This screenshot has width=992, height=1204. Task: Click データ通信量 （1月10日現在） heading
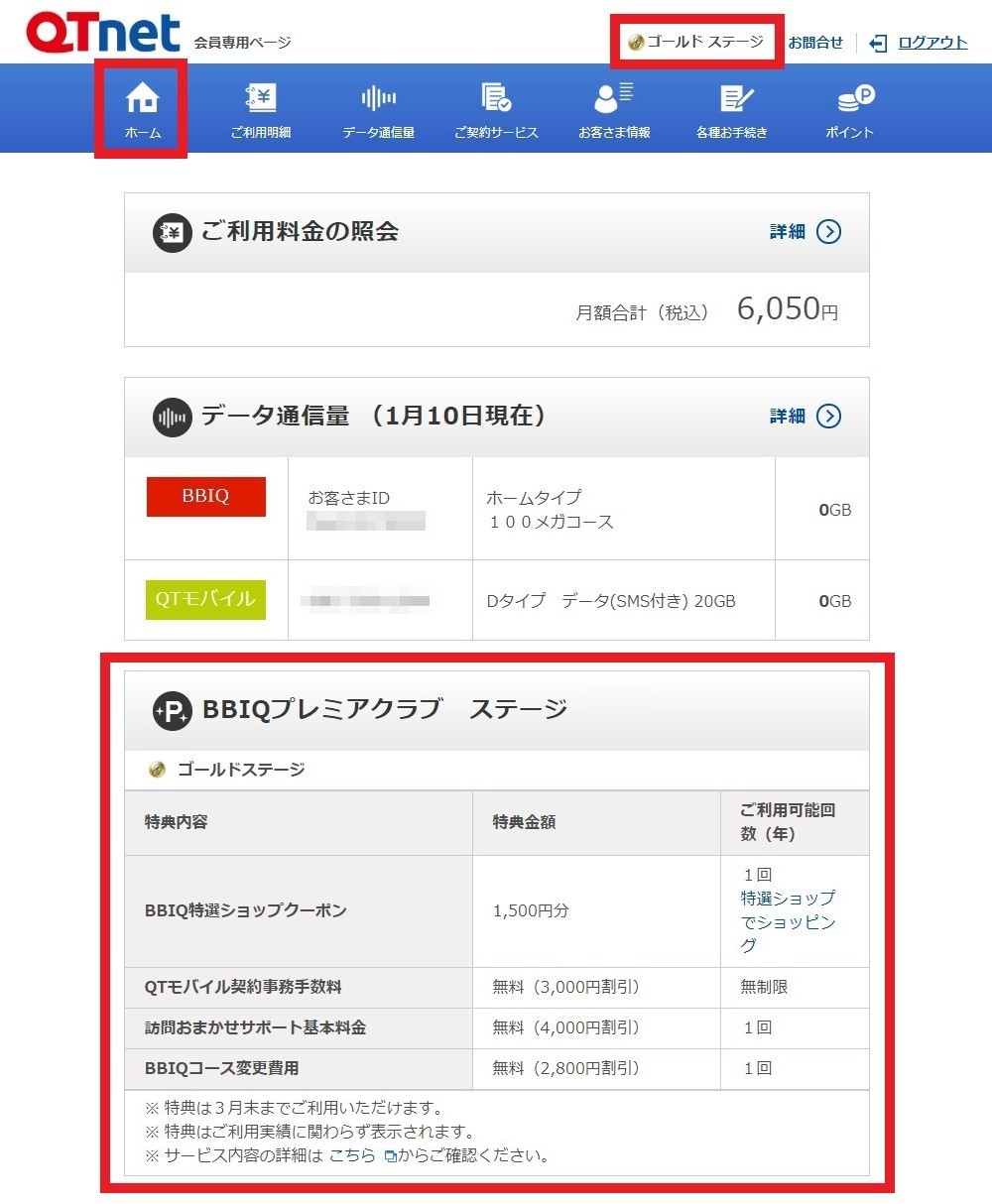374,417
